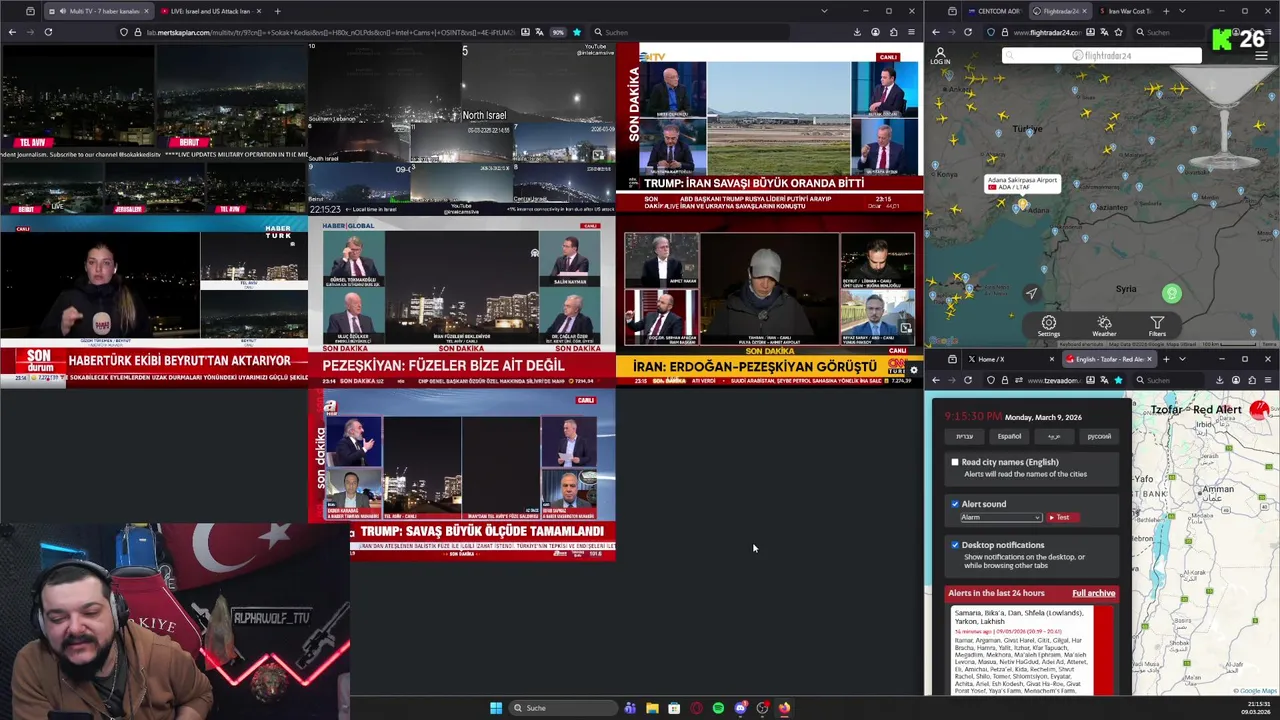Select the Flightradar24 tab
The image size is (1280, 720).
tap(1061, 11)
